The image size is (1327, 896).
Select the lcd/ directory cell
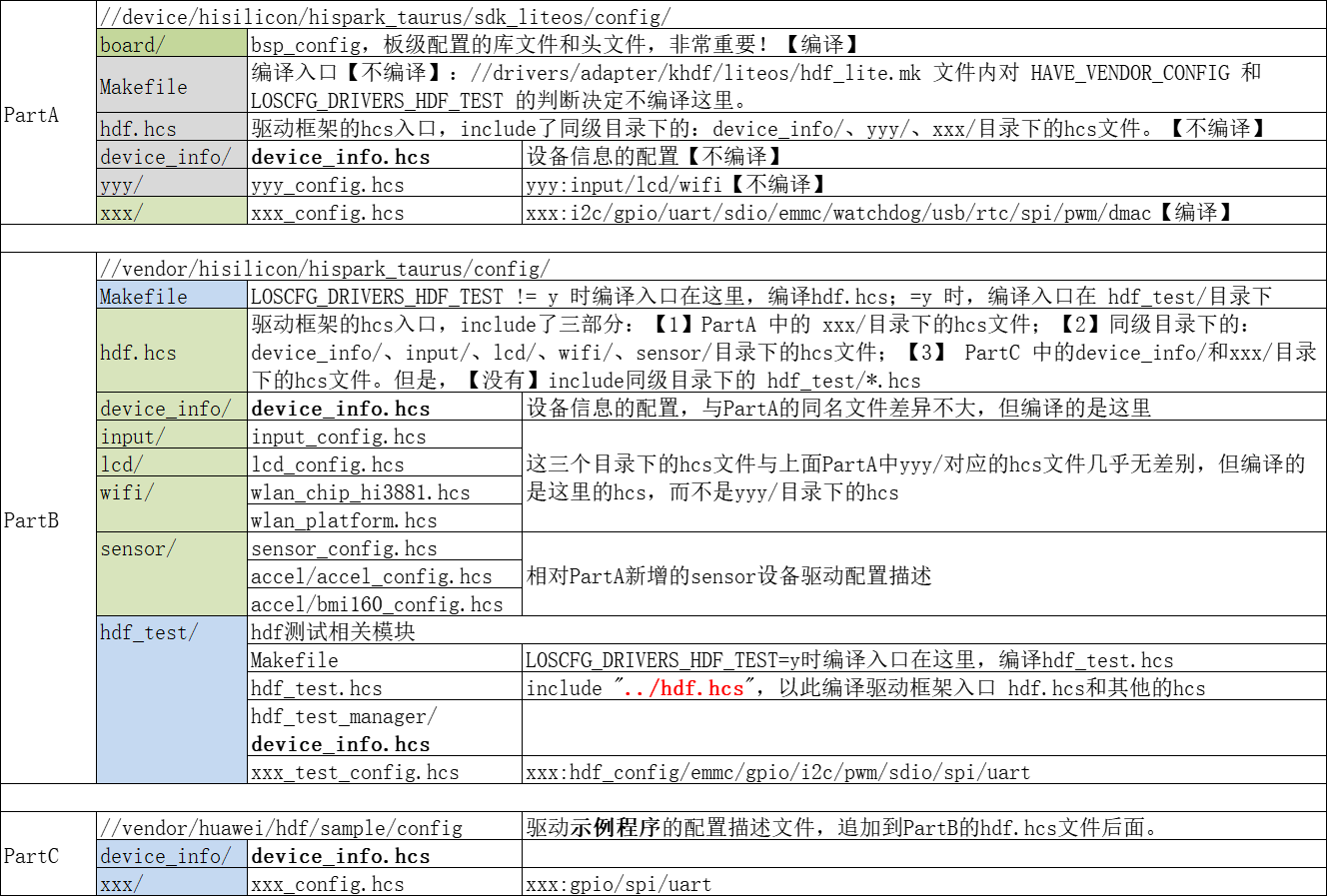point(172,462)
